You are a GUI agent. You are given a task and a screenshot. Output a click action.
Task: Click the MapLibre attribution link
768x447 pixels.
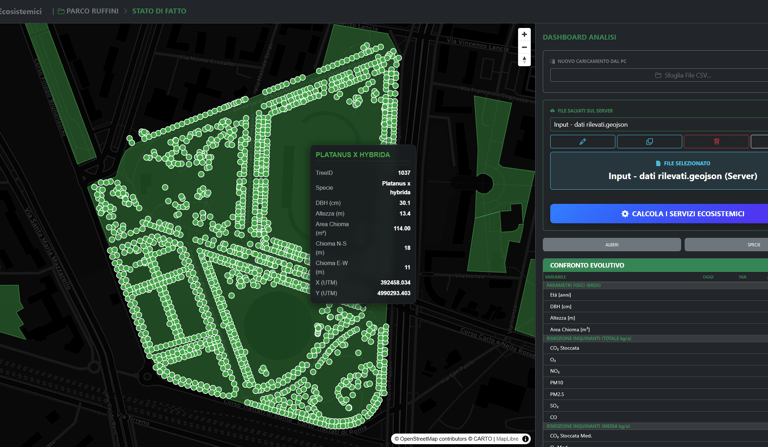(507, 439)
